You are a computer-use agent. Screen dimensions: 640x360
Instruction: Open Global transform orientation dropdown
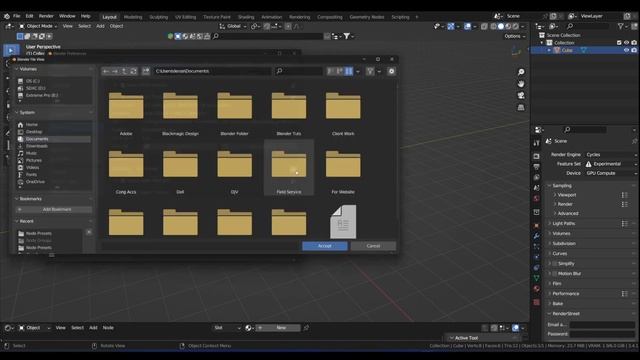[233, 26]
